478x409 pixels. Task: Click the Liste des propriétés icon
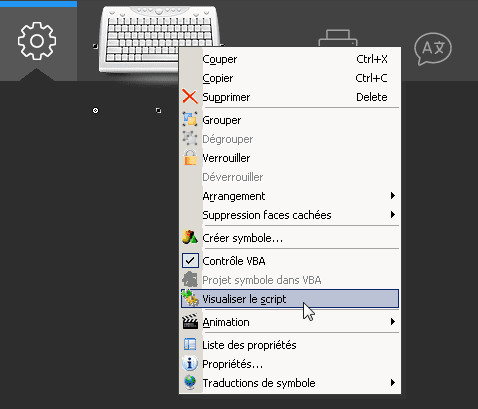click(x=190, y=344)
